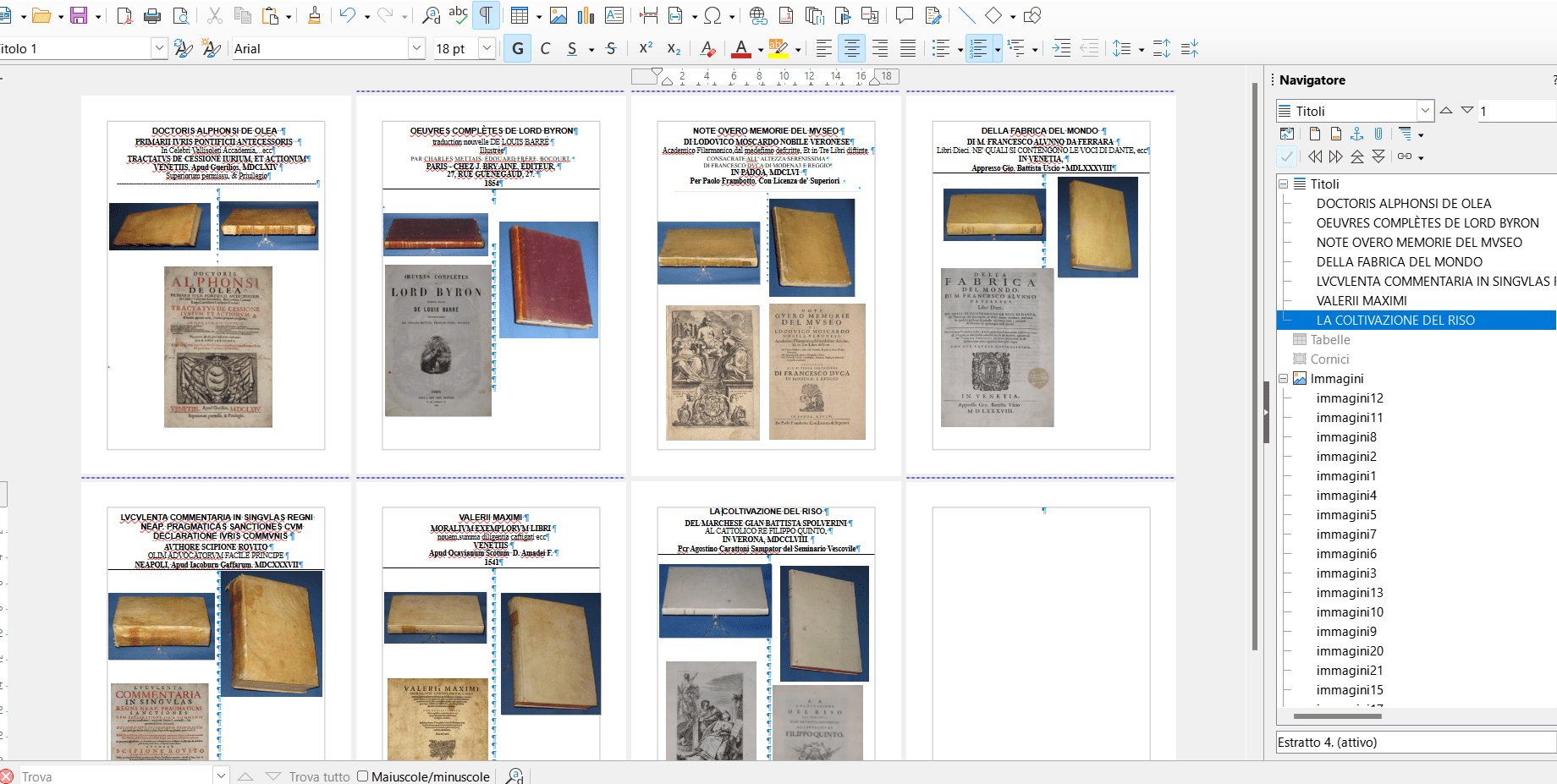Check the Maiuscole/minuscole checkbox

362,776
